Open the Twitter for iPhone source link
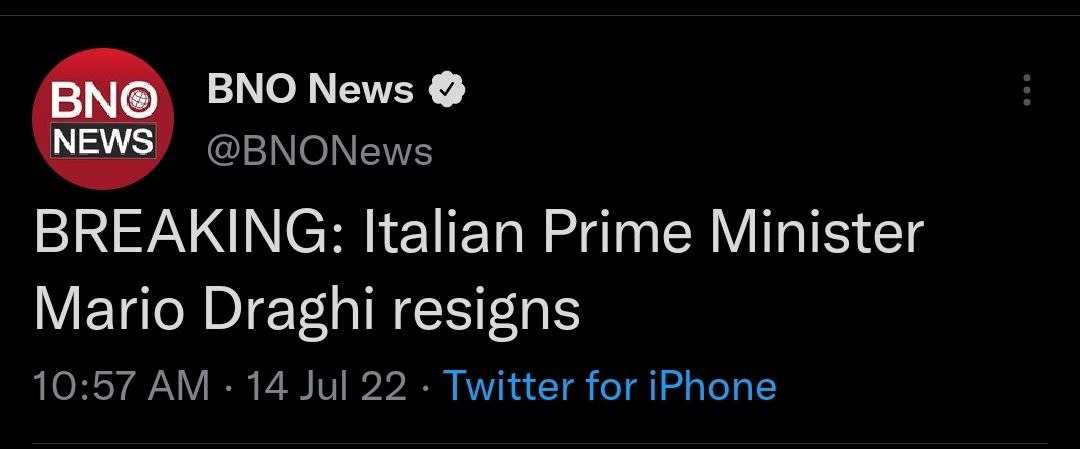The image size is (1080, 449). [x=609, y=386]
